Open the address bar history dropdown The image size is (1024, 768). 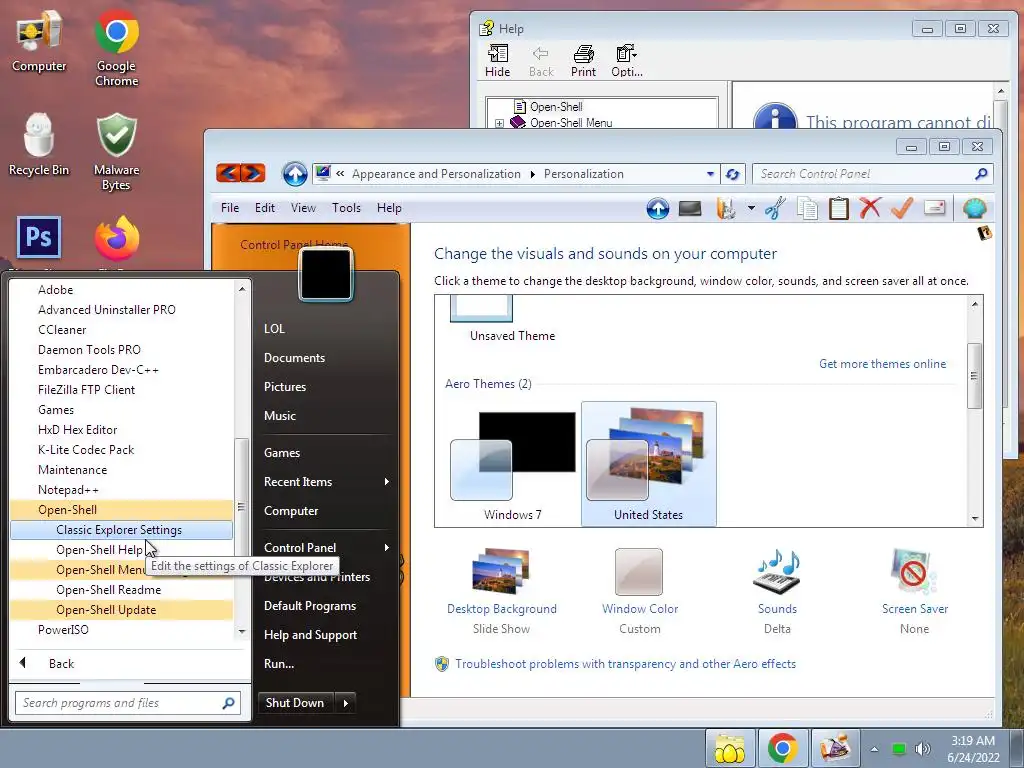(711, 174)
